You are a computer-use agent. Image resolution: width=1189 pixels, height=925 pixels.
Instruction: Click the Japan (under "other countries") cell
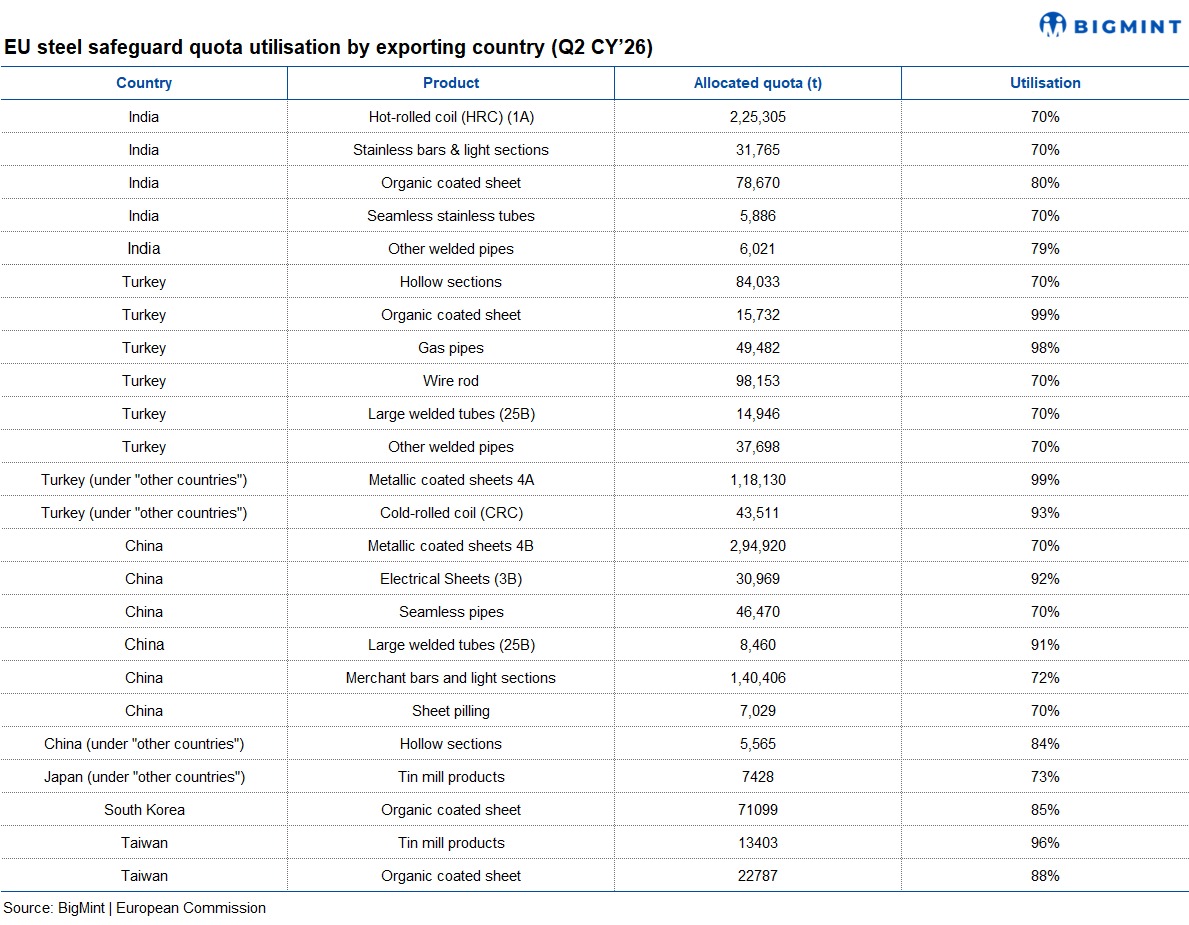[144, 777]
